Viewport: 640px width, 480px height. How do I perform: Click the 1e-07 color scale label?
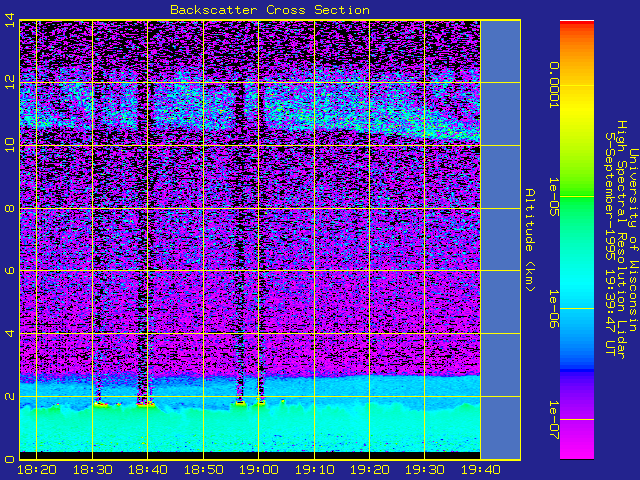[553, 420]
